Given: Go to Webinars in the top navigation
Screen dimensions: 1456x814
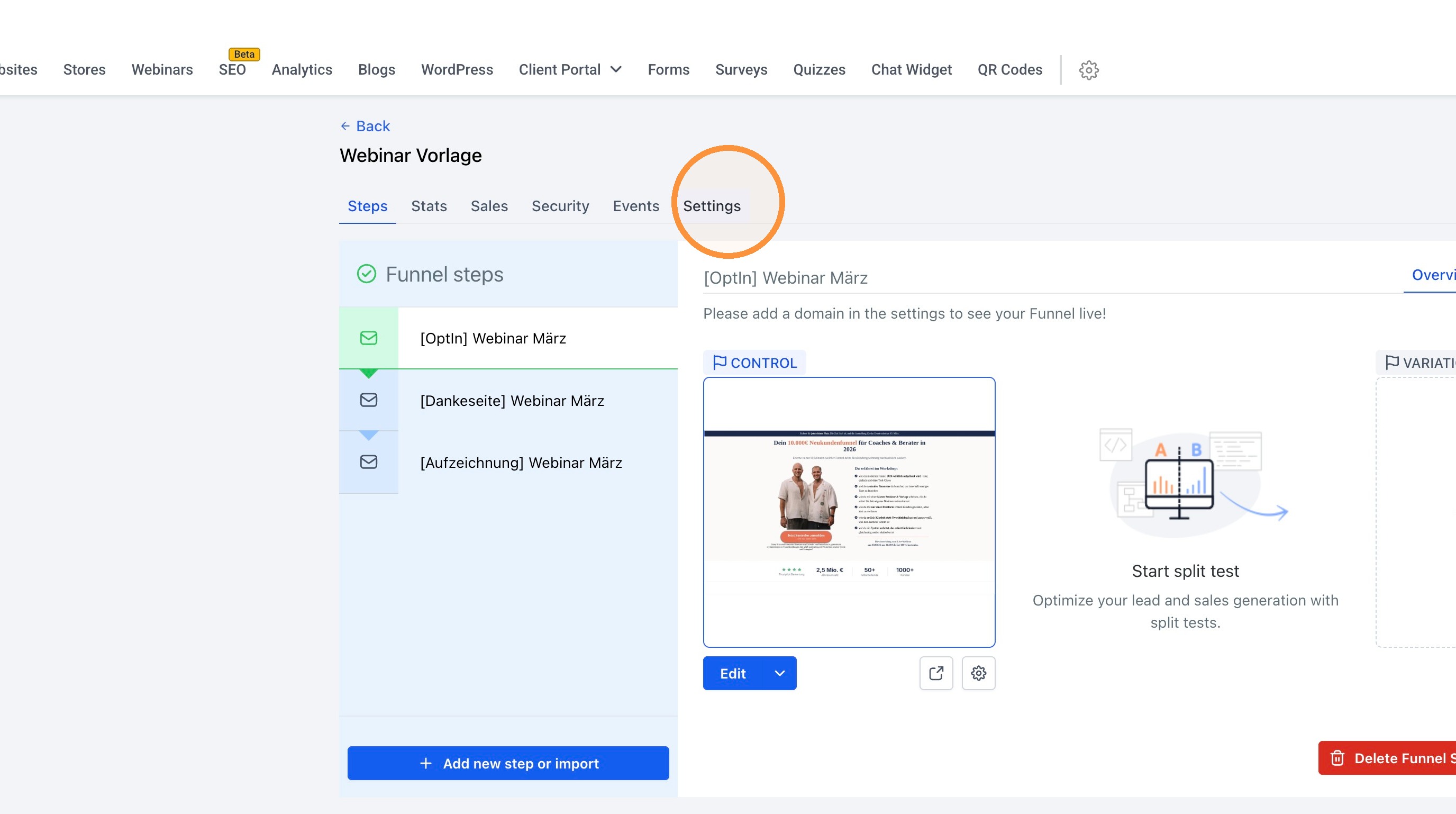Looking at the screenshot, I should 162,69.
